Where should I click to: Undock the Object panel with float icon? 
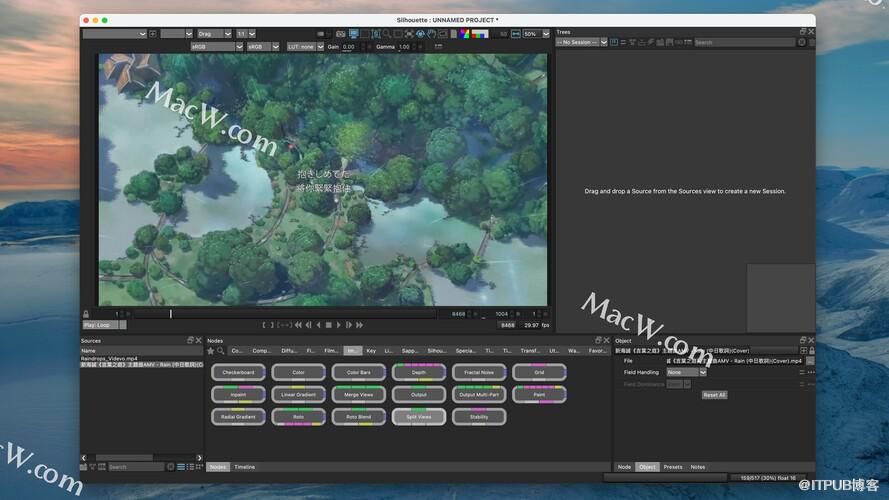[x=803, y=340]
